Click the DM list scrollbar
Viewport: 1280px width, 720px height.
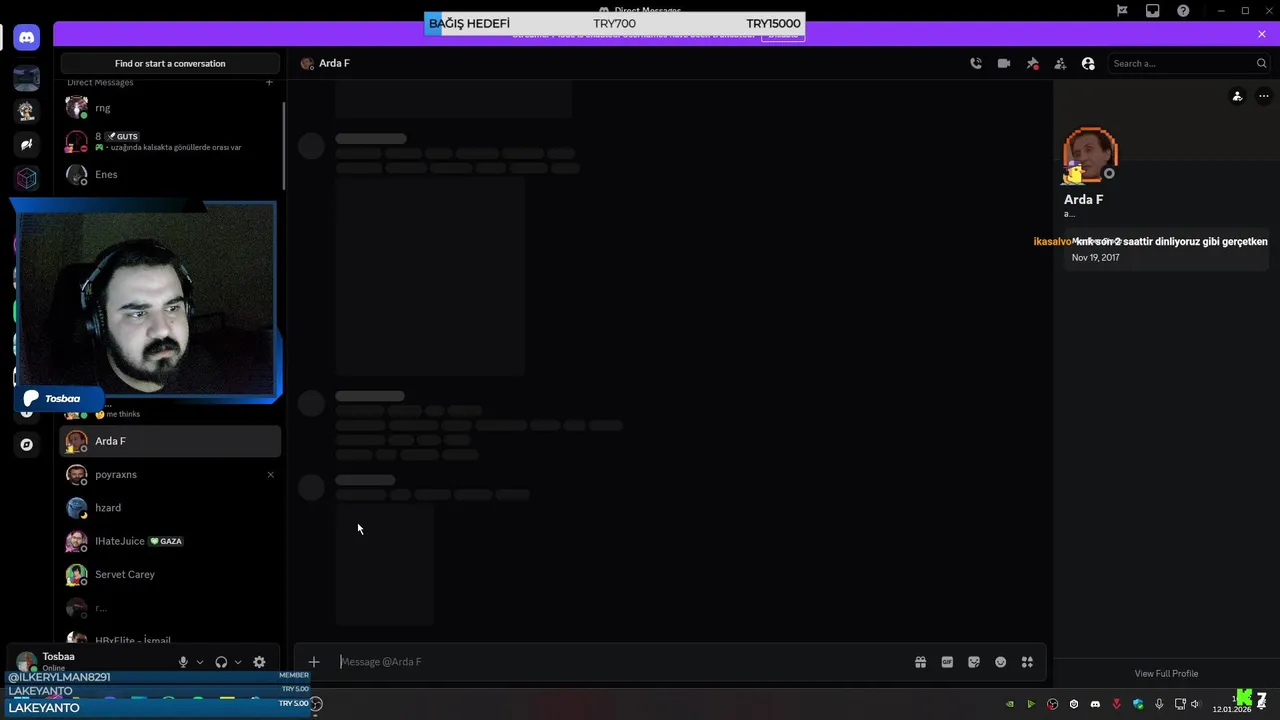tap(285, 147)
